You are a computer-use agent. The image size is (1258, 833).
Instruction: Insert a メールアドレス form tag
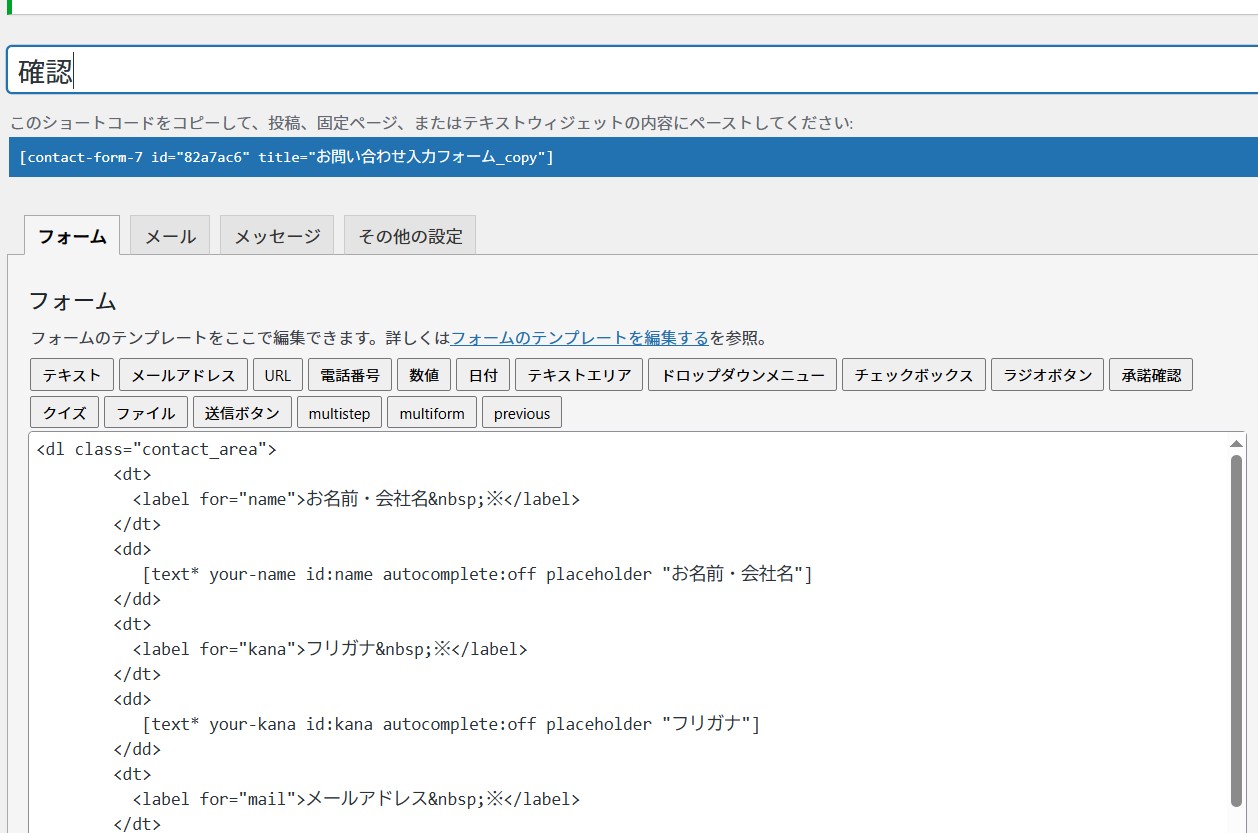[183, 375]
